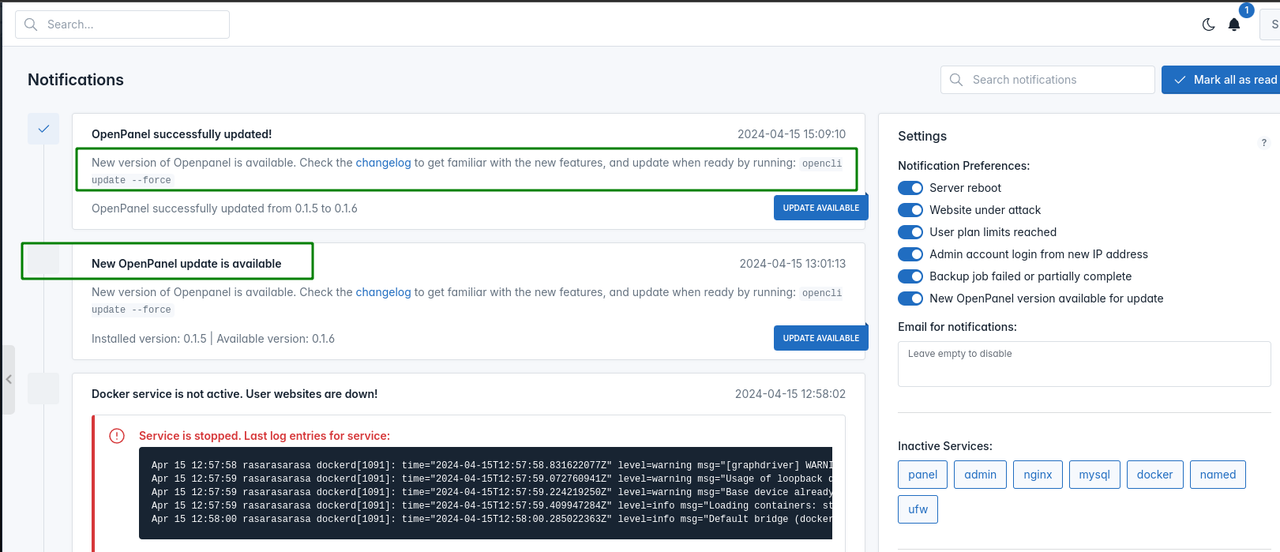
Task: Toggle Website under attack notifications
Action: pos(910,210)
